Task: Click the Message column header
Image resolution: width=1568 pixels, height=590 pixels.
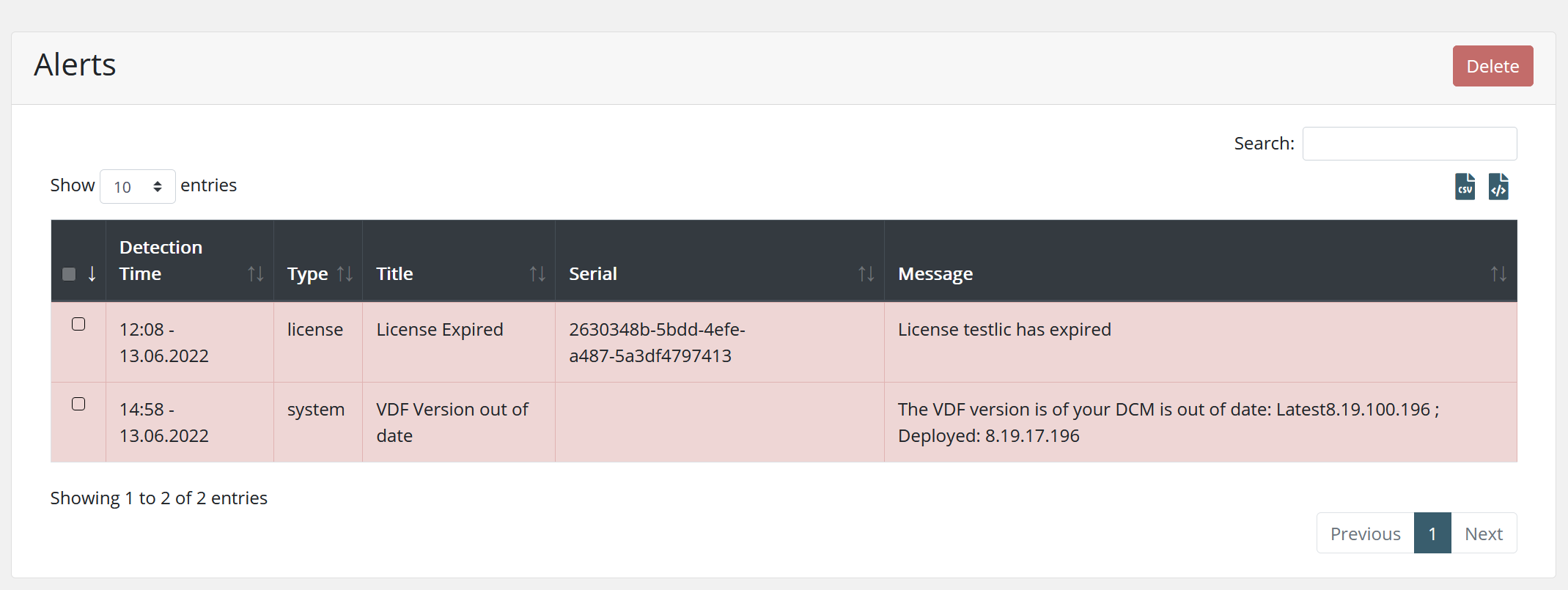Action: [935, 274]
